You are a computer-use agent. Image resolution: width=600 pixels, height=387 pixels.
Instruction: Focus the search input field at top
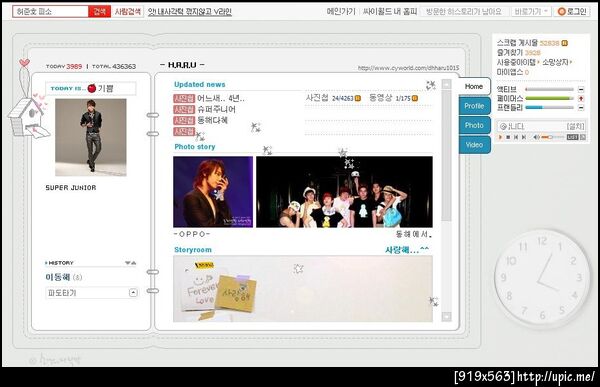[x=51, y=11]
